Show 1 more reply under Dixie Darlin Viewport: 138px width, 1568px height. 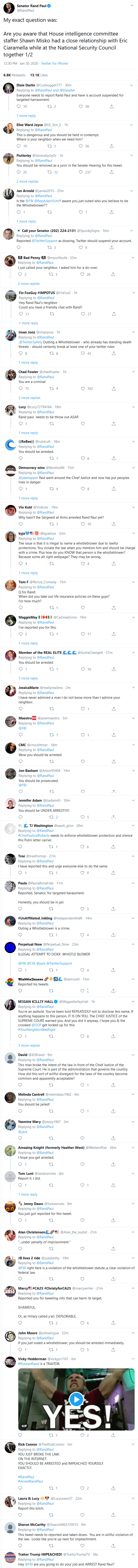coord(26,116)
